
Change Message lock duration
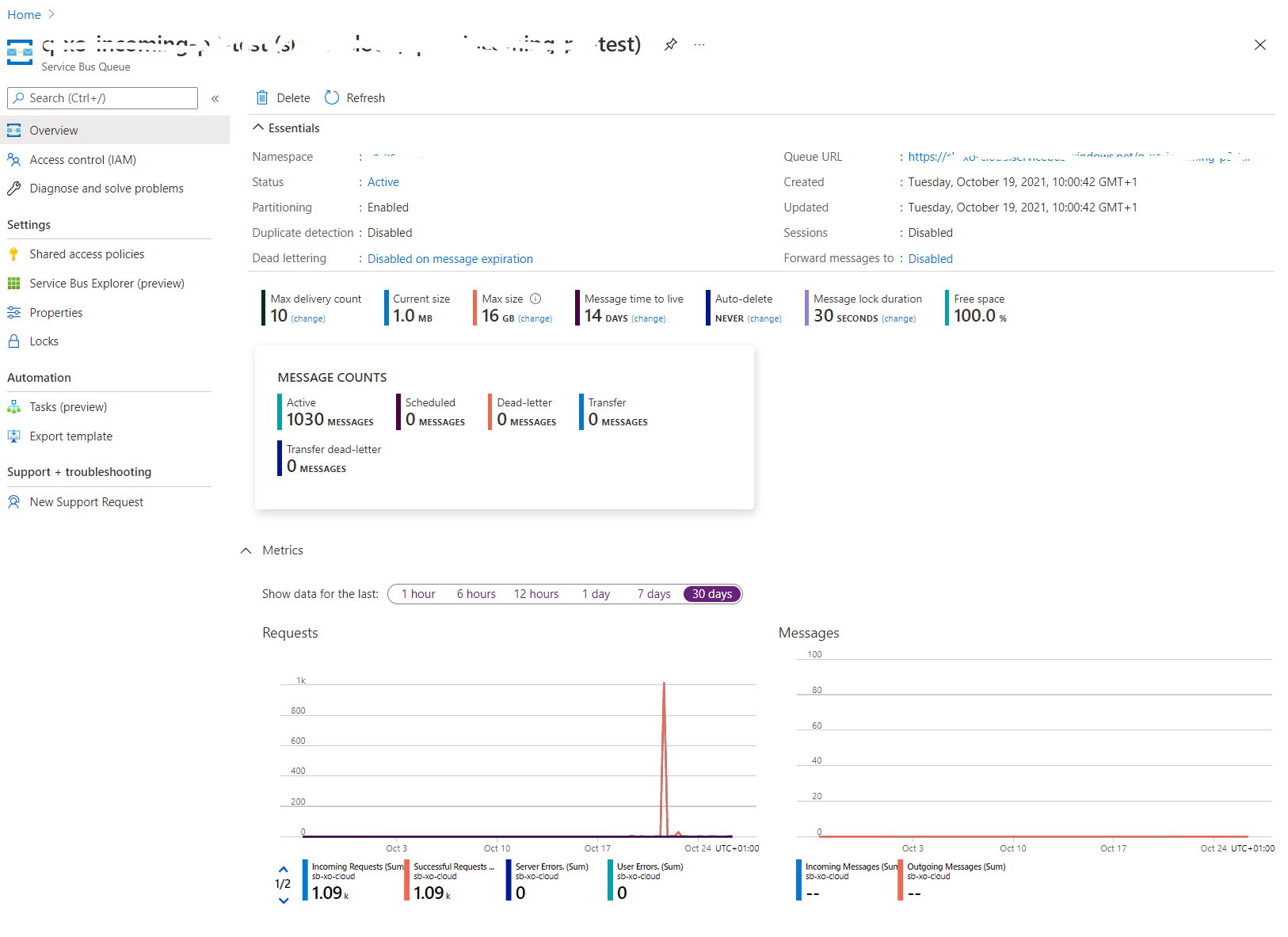pyautogui.click(x=899, y=318)
